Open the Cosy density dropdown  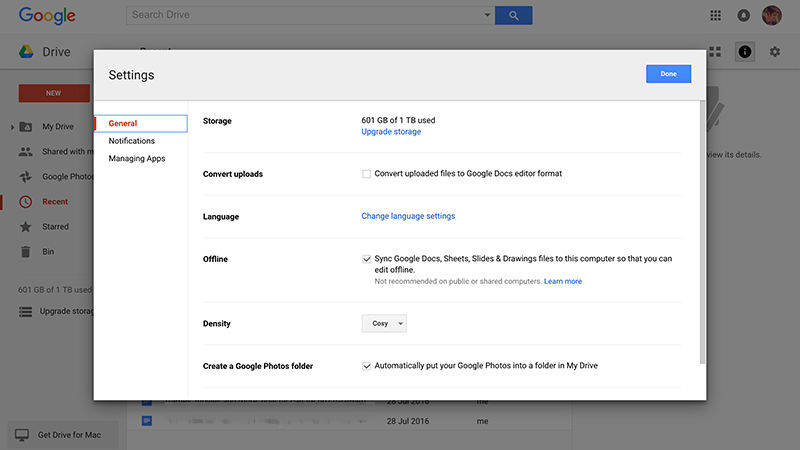384,323
